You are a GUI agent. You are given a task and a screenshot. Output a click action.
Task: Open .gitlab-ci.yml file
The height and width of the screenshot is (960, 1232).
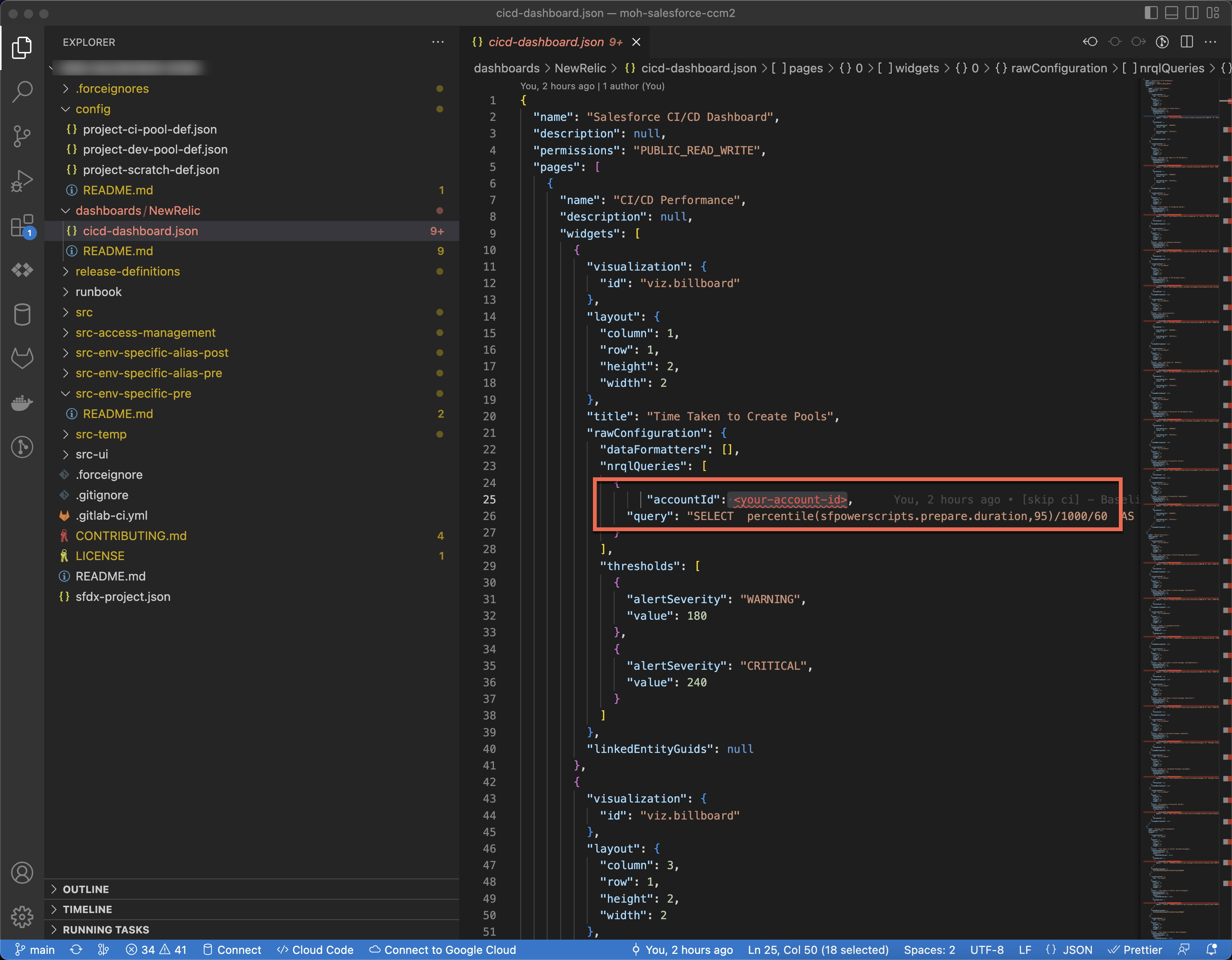point(251,515)
